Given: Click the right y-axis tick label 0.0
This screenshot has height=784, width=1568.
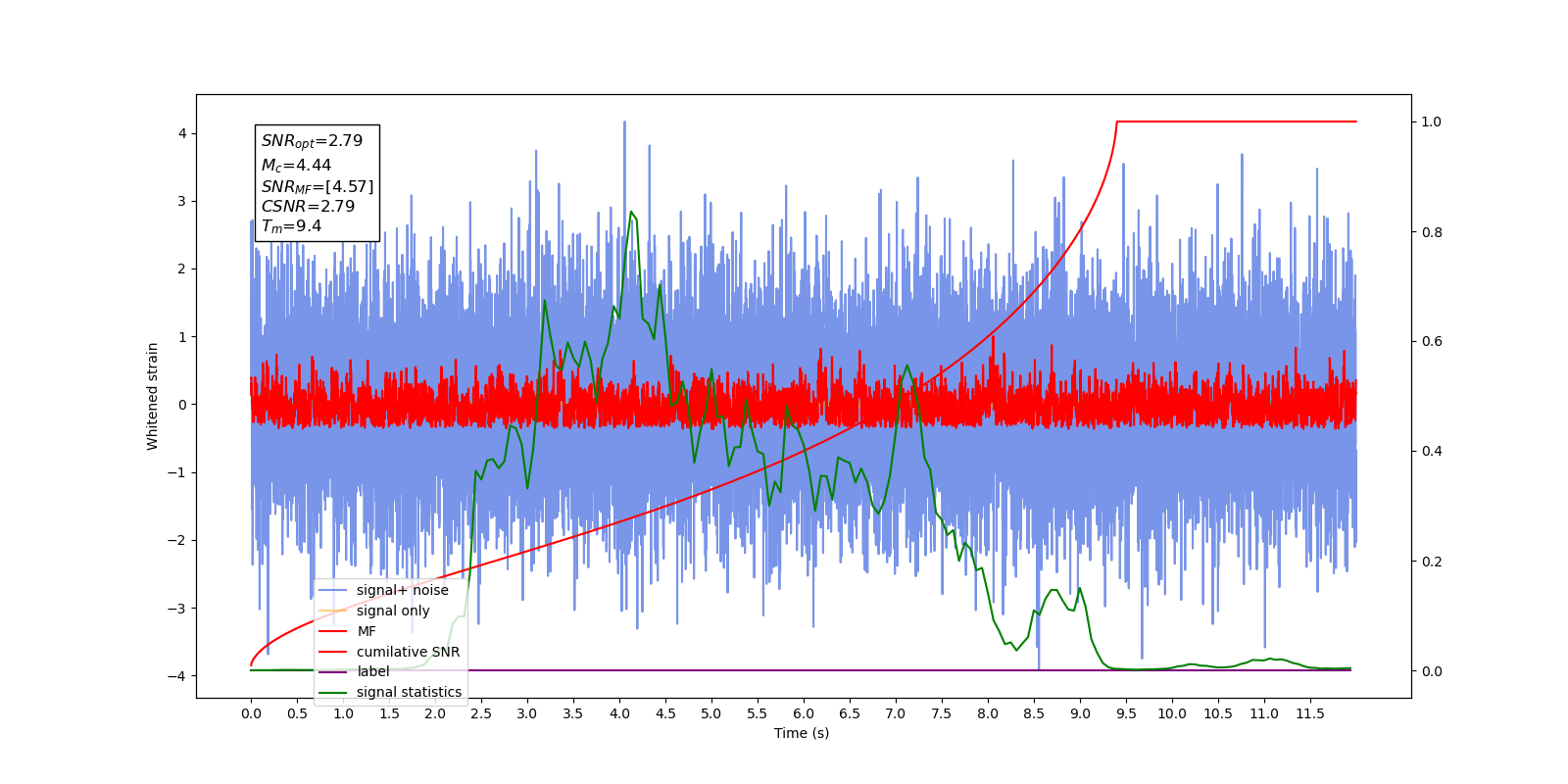Looking at the screenshot, I should point(1431,671).
